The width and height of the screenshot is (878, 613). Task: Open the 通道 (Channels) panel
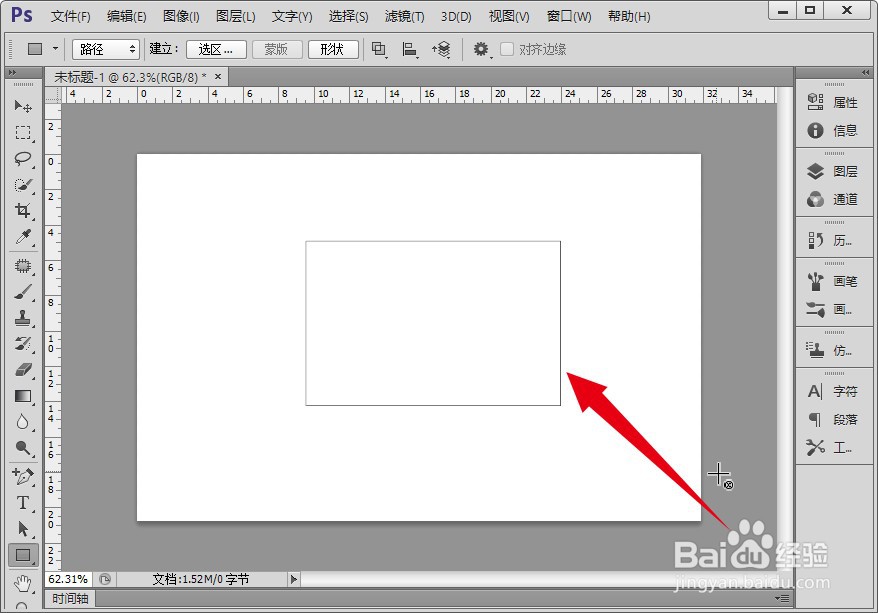click(x=833, y=199)
